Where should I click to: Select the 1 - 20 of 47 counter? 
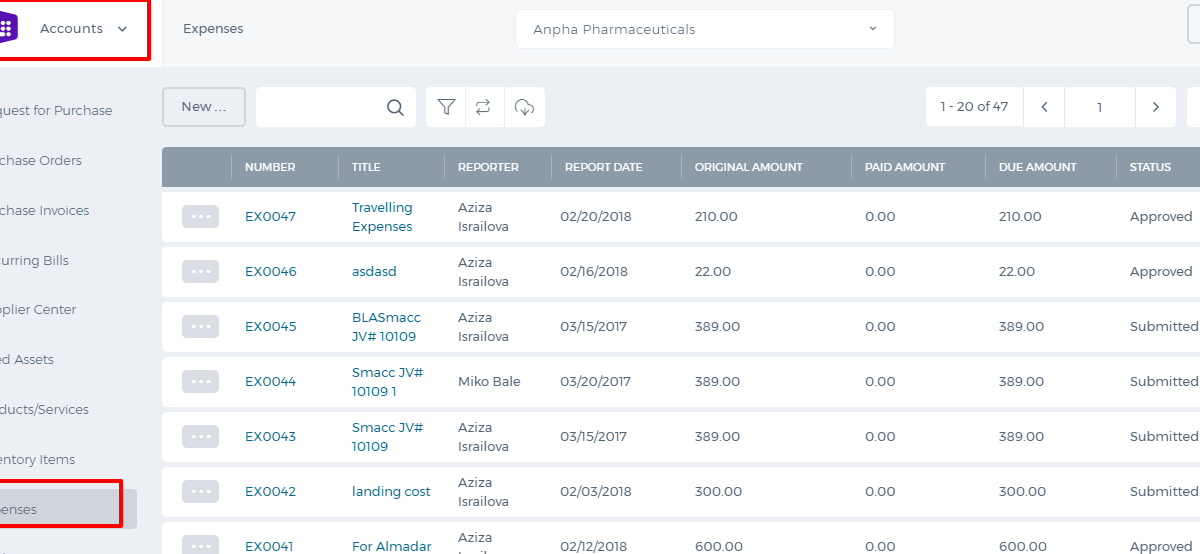pyautogui.click(x=974, y=107)
